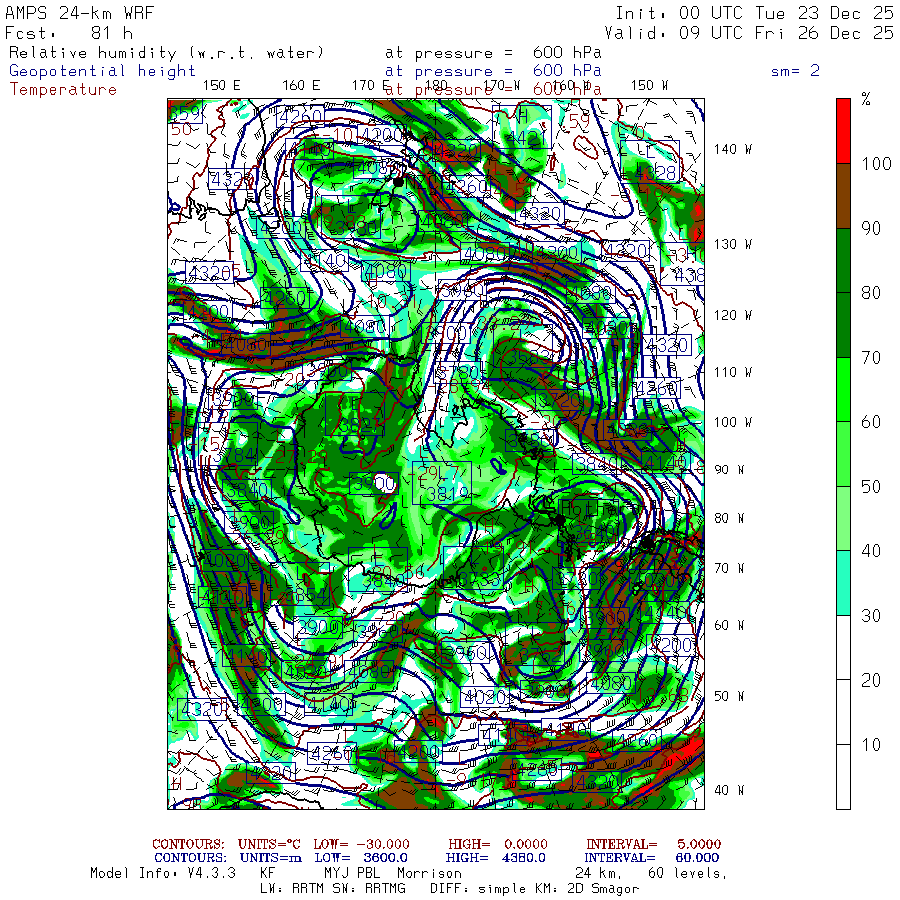Click the Model Info V4.3.3 footer text
Viewport: 900px width, 900px height.
162,873
